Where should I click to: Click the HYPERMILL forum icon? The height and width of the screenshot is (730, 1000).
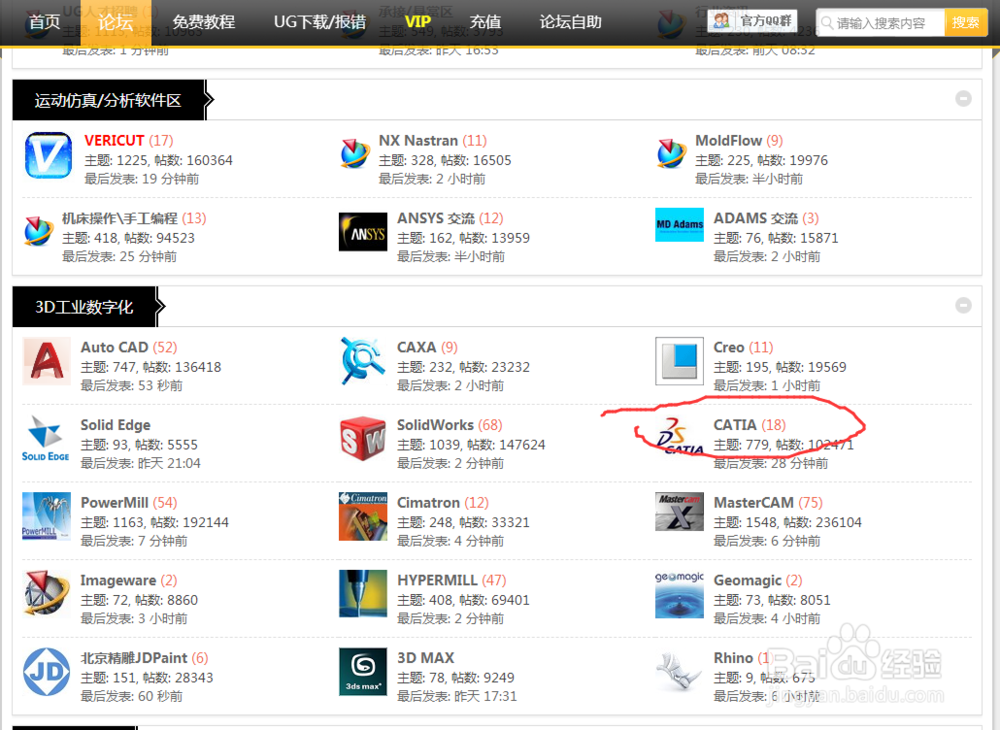pyautogui.click(x=363, y=594)
